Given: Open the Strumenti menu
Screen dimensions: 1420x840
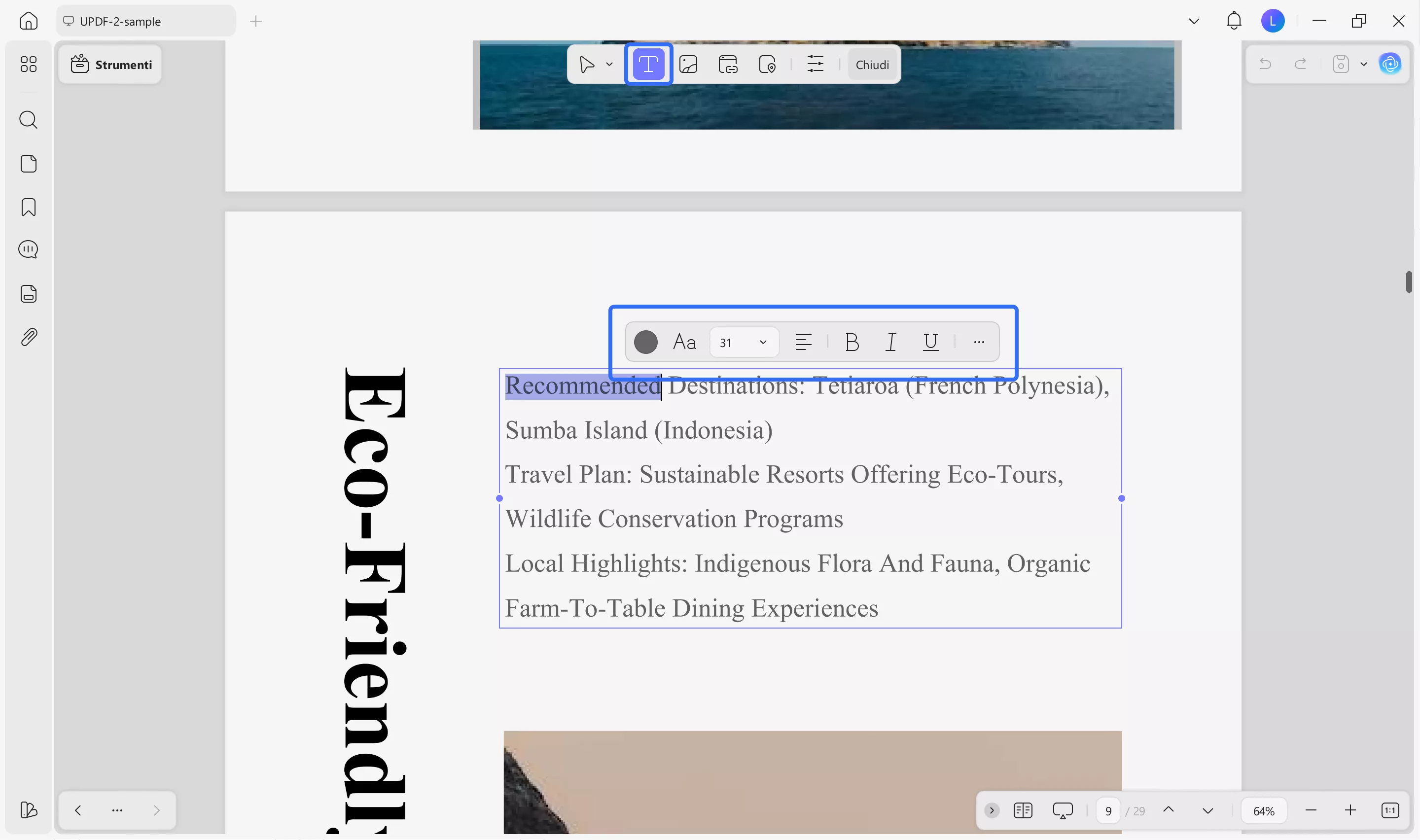Looking at the screenshot, I should [110, 64].
